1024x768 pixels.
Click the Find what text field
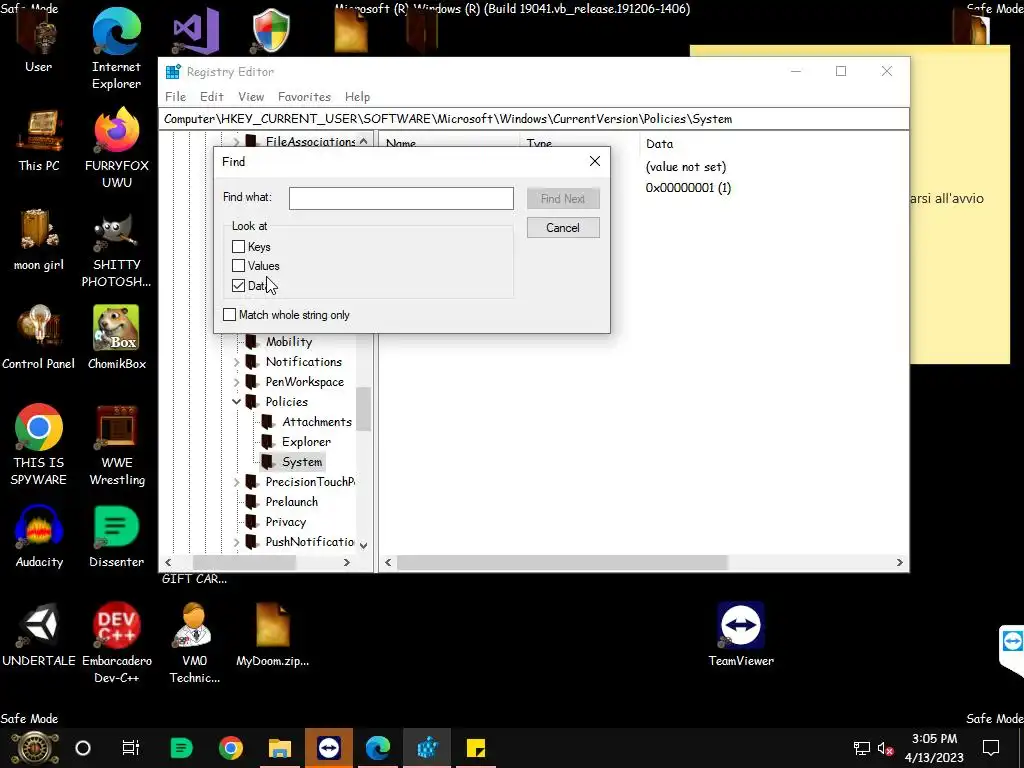click(x=401, y=198)
